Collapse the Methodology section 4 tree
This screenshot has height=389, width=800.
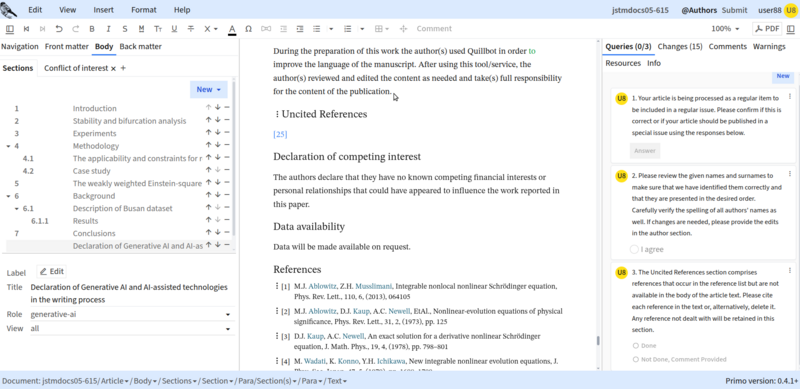tap(9, 146)
